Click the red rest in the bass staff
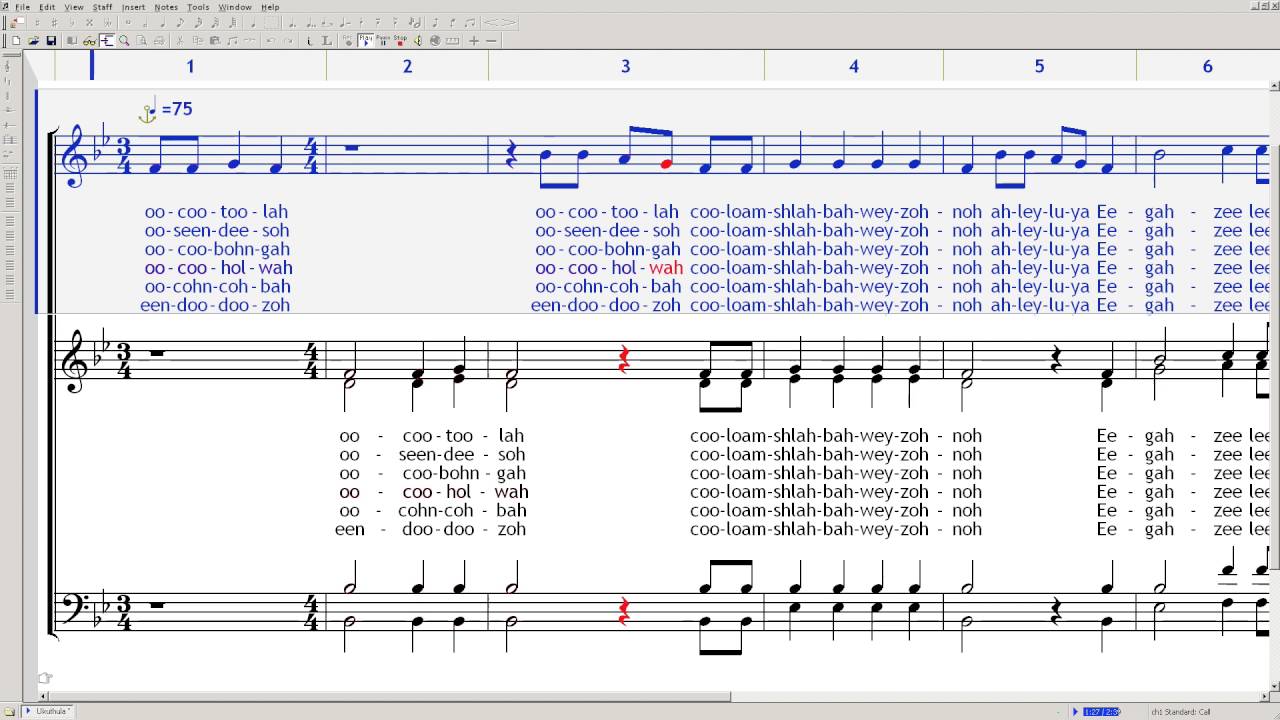The width and height of the screenshot is (1280, 720). (x=624, y=611)
